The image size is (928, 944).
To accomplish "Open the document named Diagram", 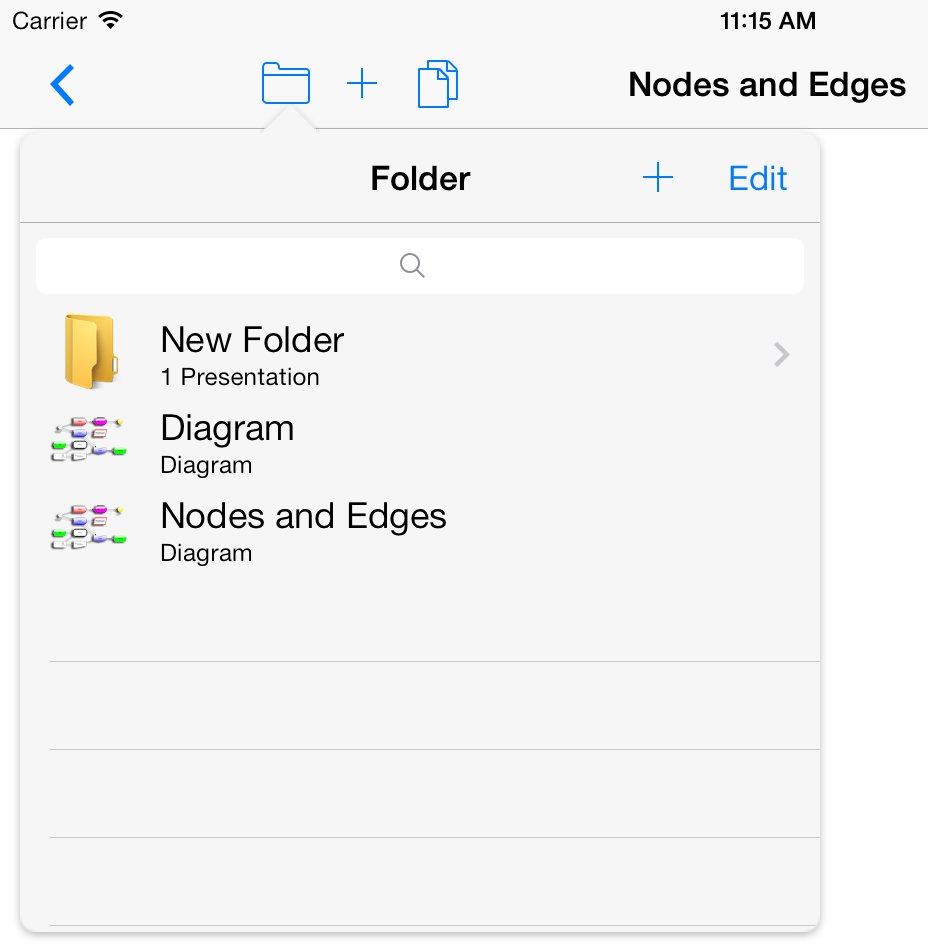I will click(227, 429).
